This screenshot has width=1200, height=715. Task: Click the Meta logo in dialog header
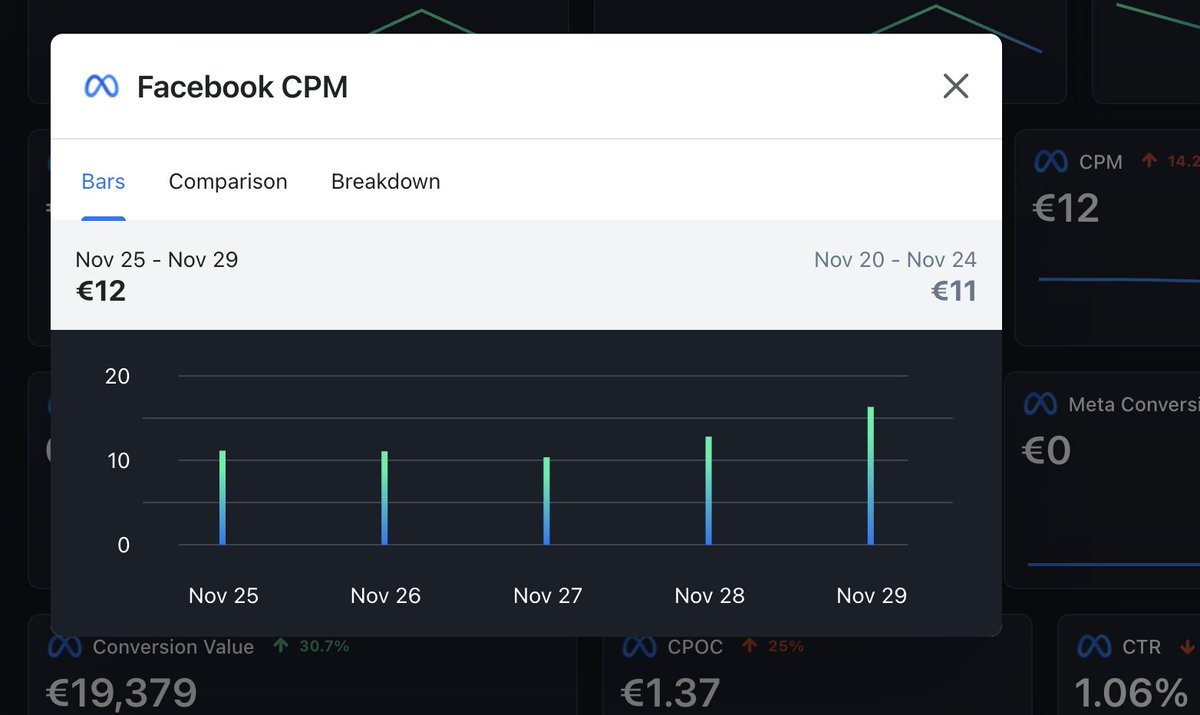click(x=102, y=87)
